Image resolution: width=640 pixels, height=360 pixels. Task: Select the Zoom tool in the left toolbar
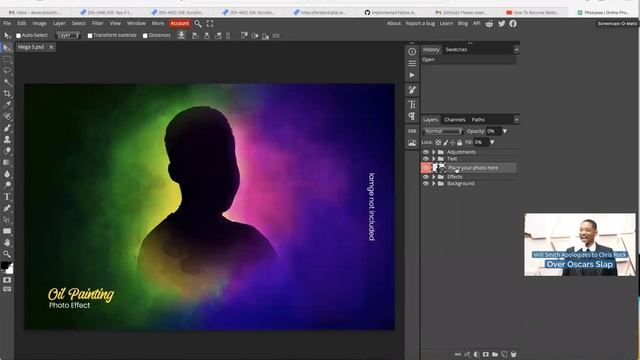(7, 254)
